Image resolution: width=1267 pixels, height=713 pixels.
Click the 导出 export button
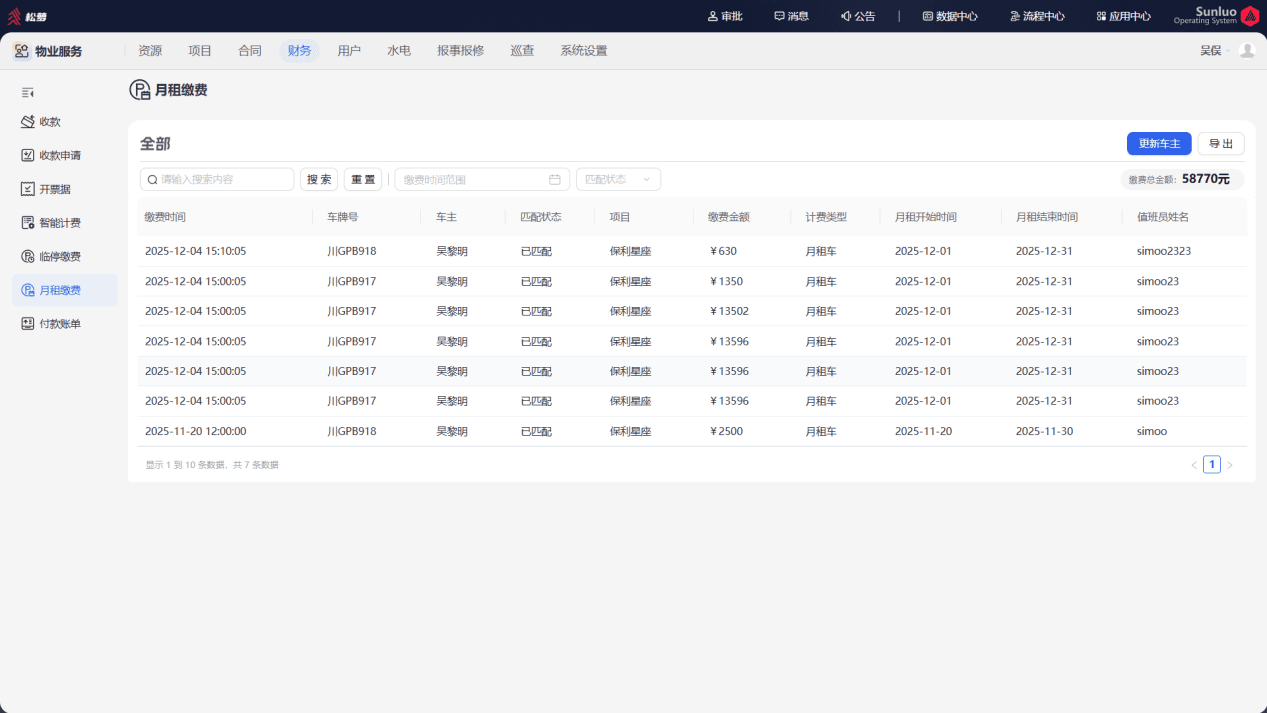(1221, 144)
